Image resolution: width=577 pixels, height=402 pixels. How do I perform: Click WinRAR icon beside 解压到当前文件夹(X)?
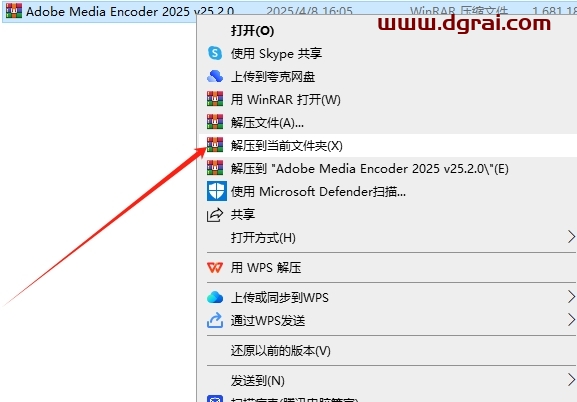215,145
